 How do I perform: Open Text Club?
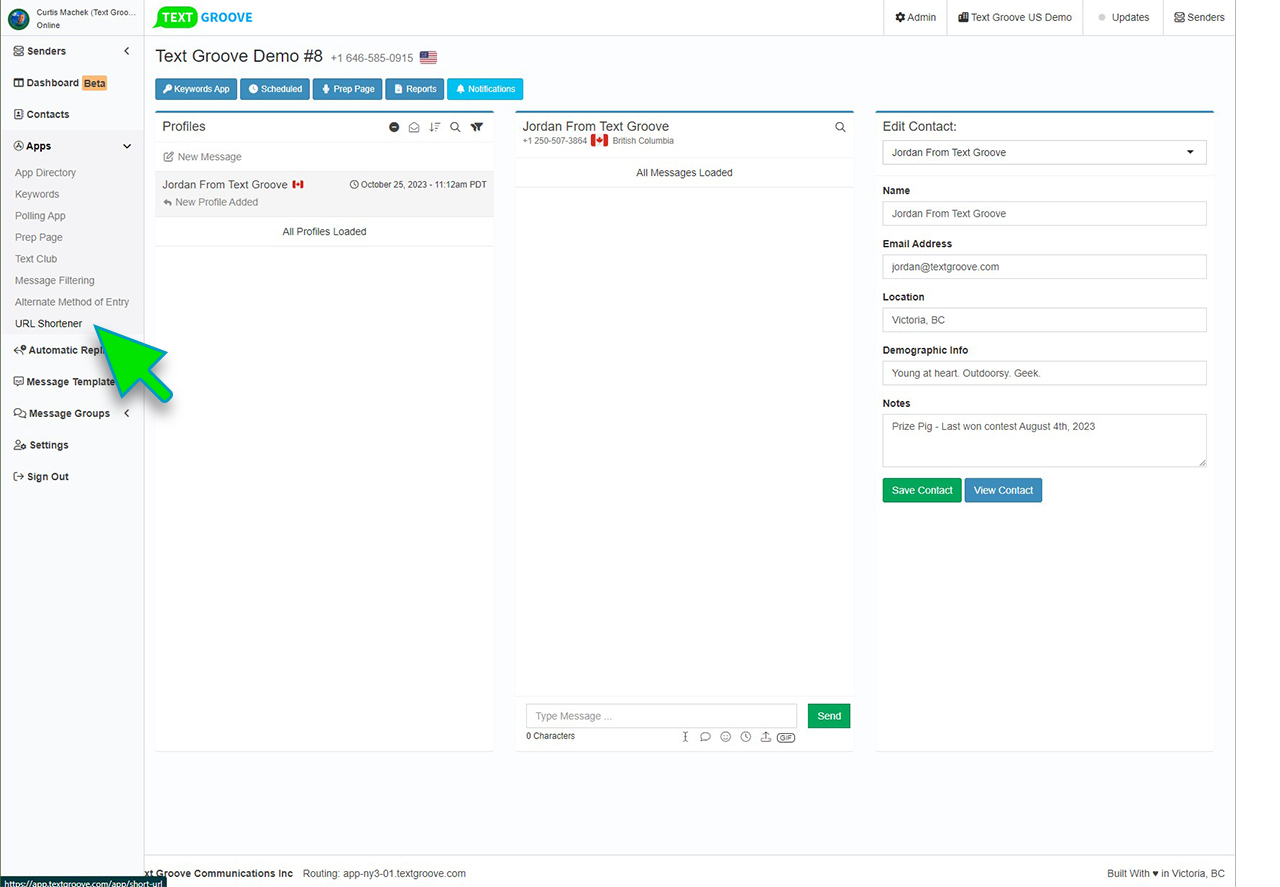click(36, 259)
